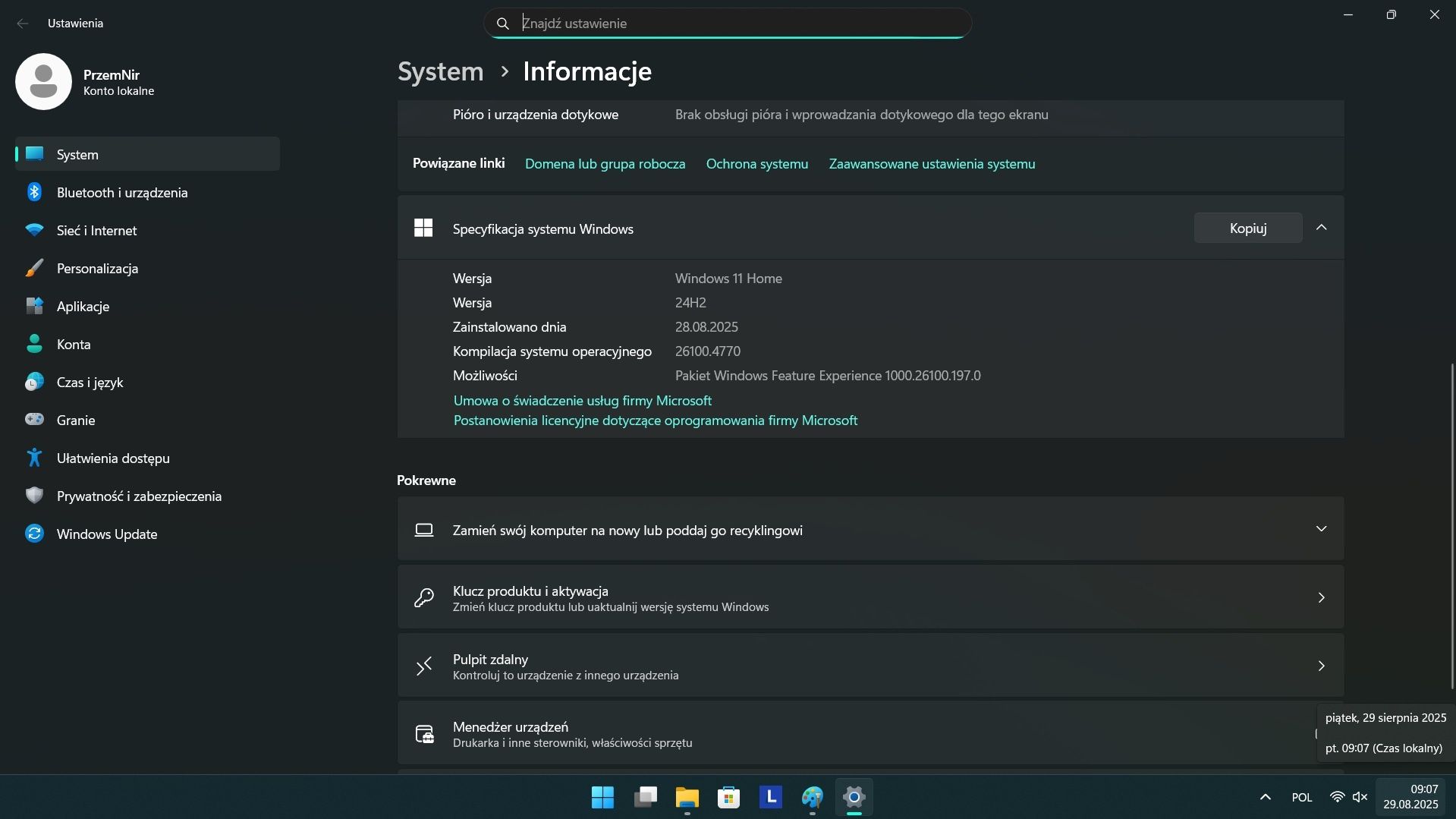
Task: Click the muted volume tray icon
Action: (x=1360, y=797)
